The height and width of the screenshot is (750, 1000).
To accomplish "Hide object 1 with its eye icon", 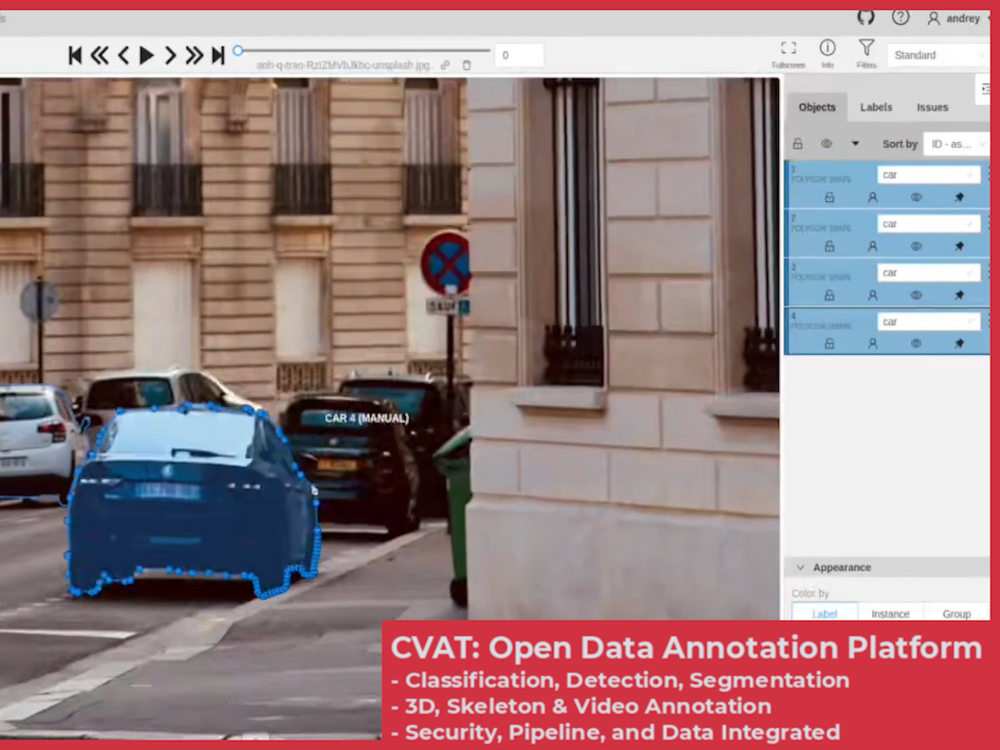I will tap(916, 198).
